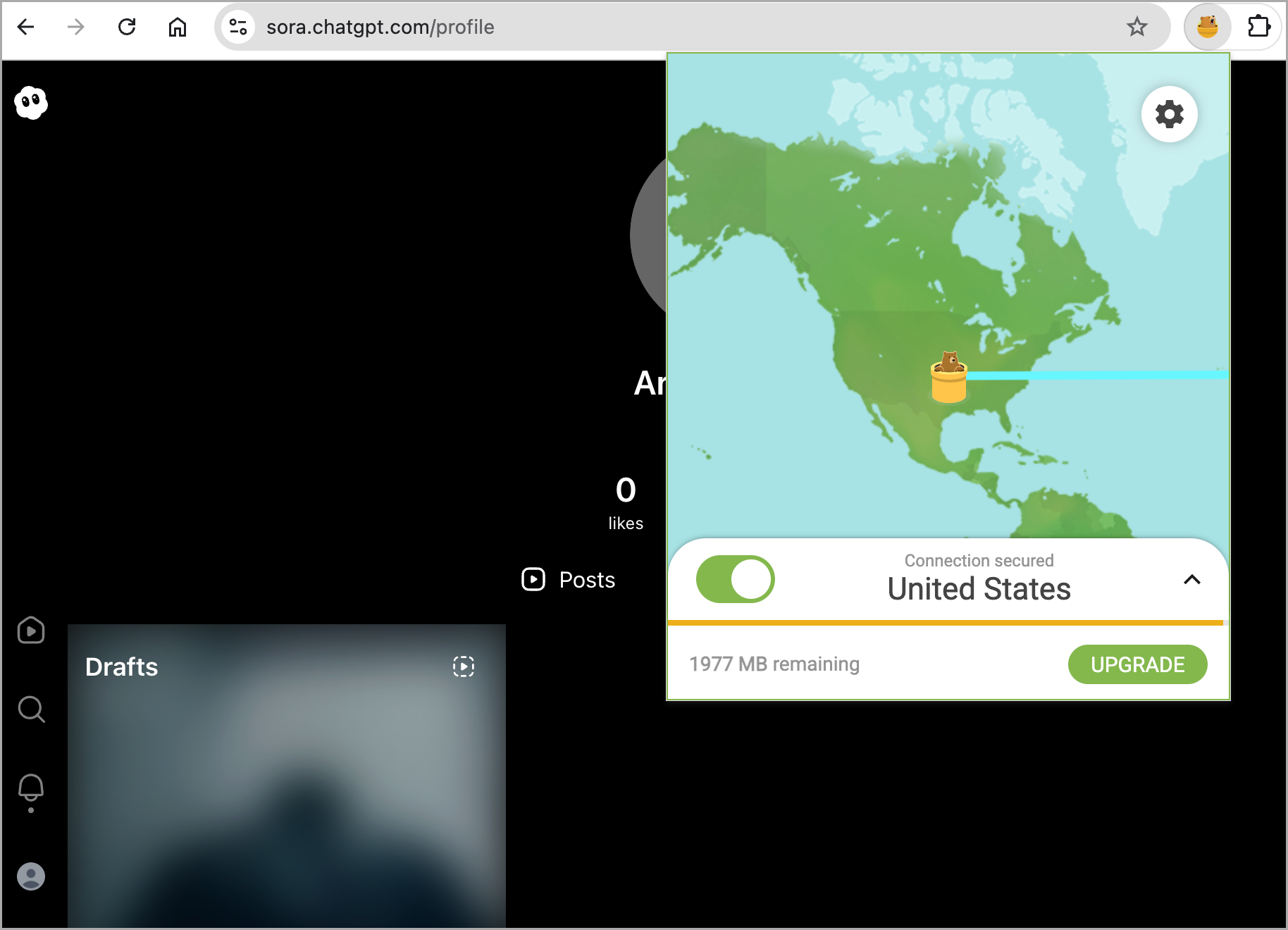Open the Sora video feed sidebar icon
The width and height of the screenshot is (1288, 930).
pyautogui.click(x=31, y=631)
